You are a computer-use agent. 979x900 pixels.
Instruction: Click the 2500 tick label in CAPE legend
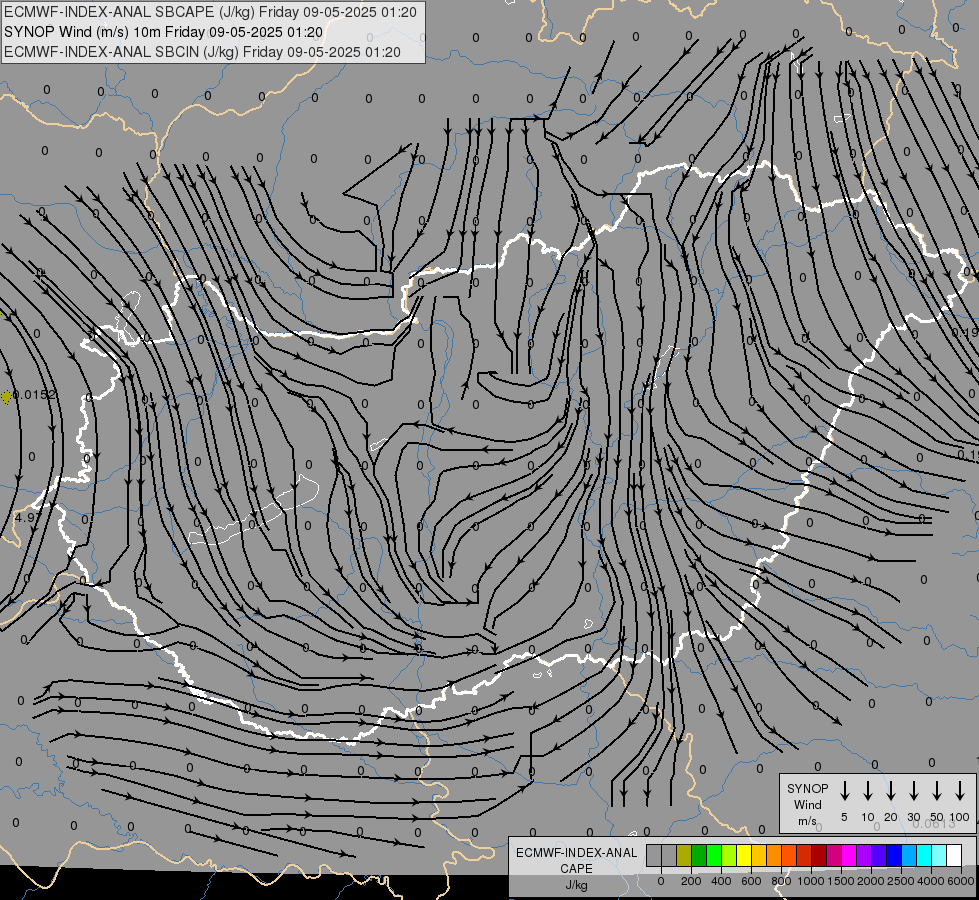[x=901, y=881]
